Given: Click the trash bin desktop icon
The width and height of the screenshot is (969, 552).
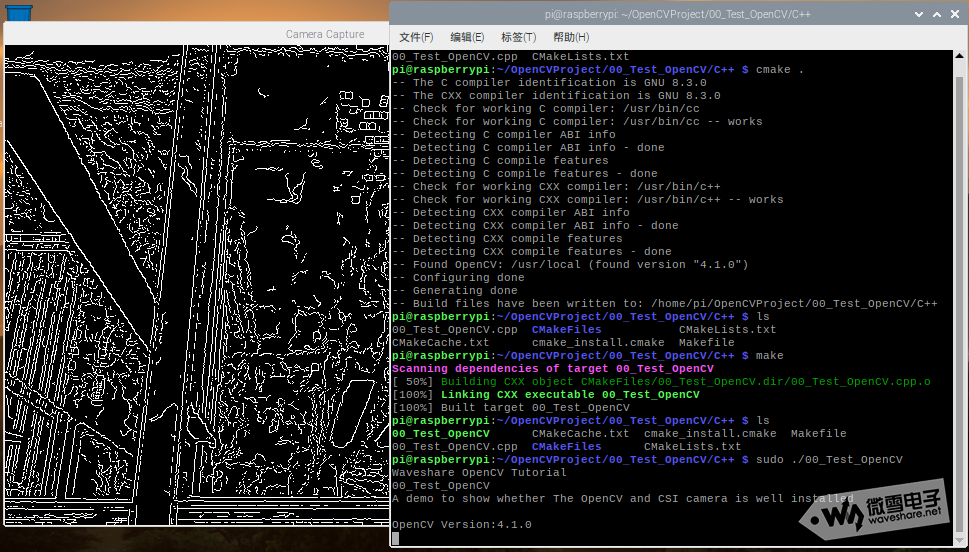Looking at the screenshot, I should 18,11.
